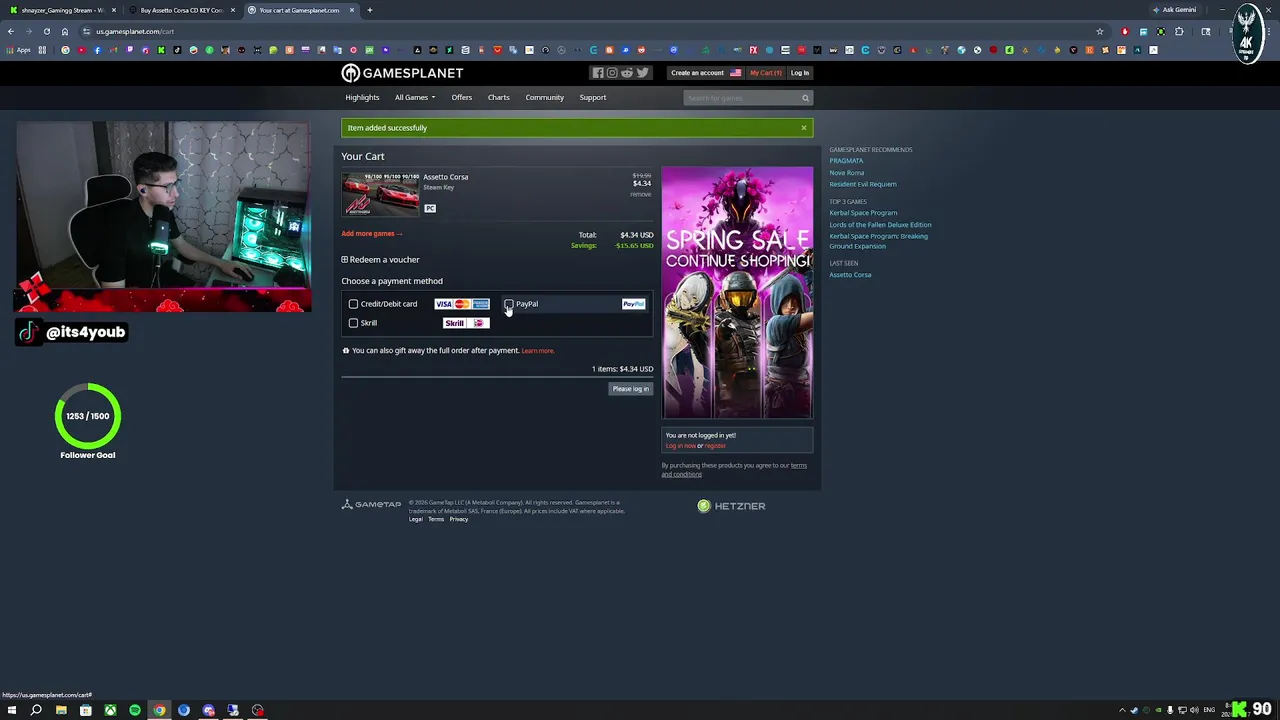Open the Gamesplanet logo home link
The width and height of the screenshot is (1280, 720).
point(402,73)
